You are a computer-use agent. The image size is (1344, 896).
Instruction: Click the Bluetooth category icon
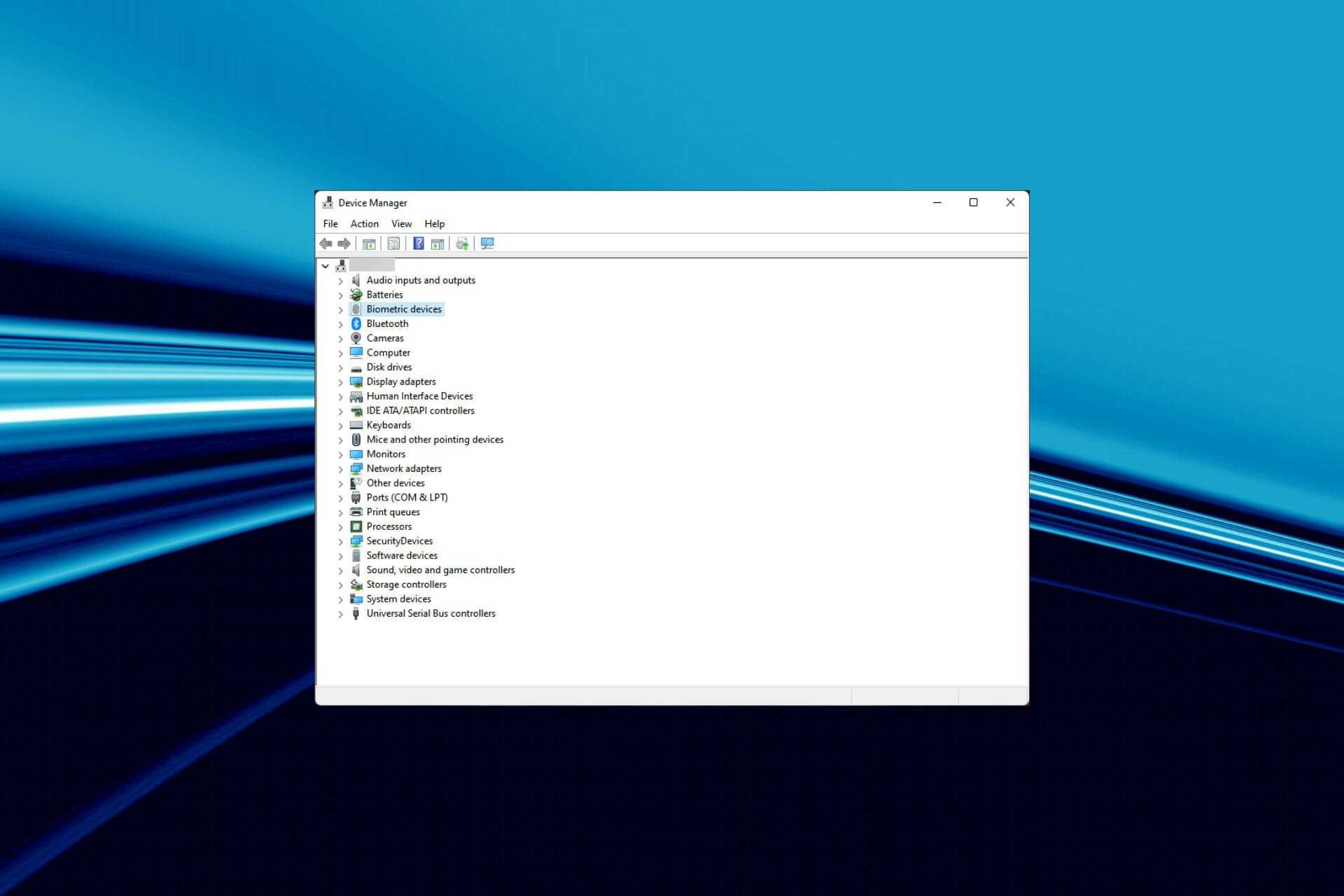point(356,323)
